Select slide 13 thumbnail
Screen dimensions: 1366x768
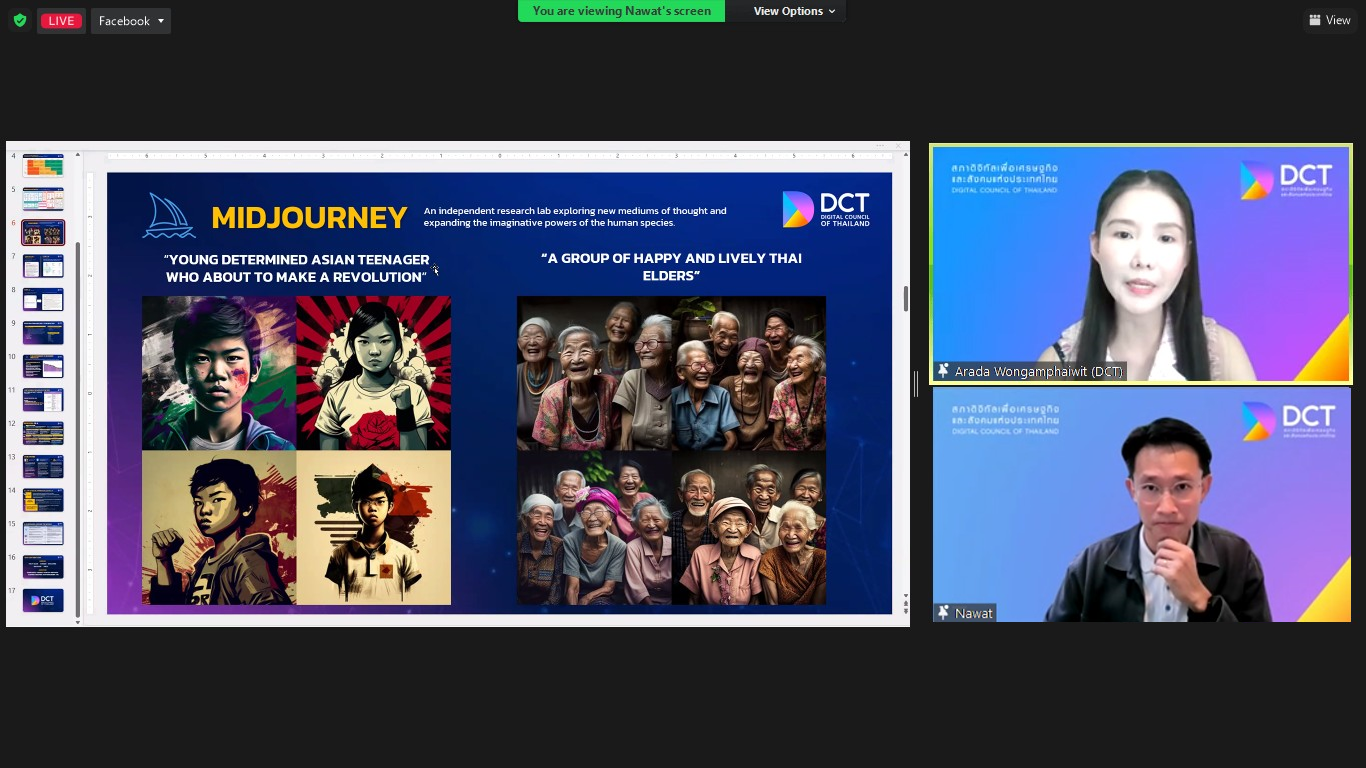pyautogui.click(x=43, y=466)
